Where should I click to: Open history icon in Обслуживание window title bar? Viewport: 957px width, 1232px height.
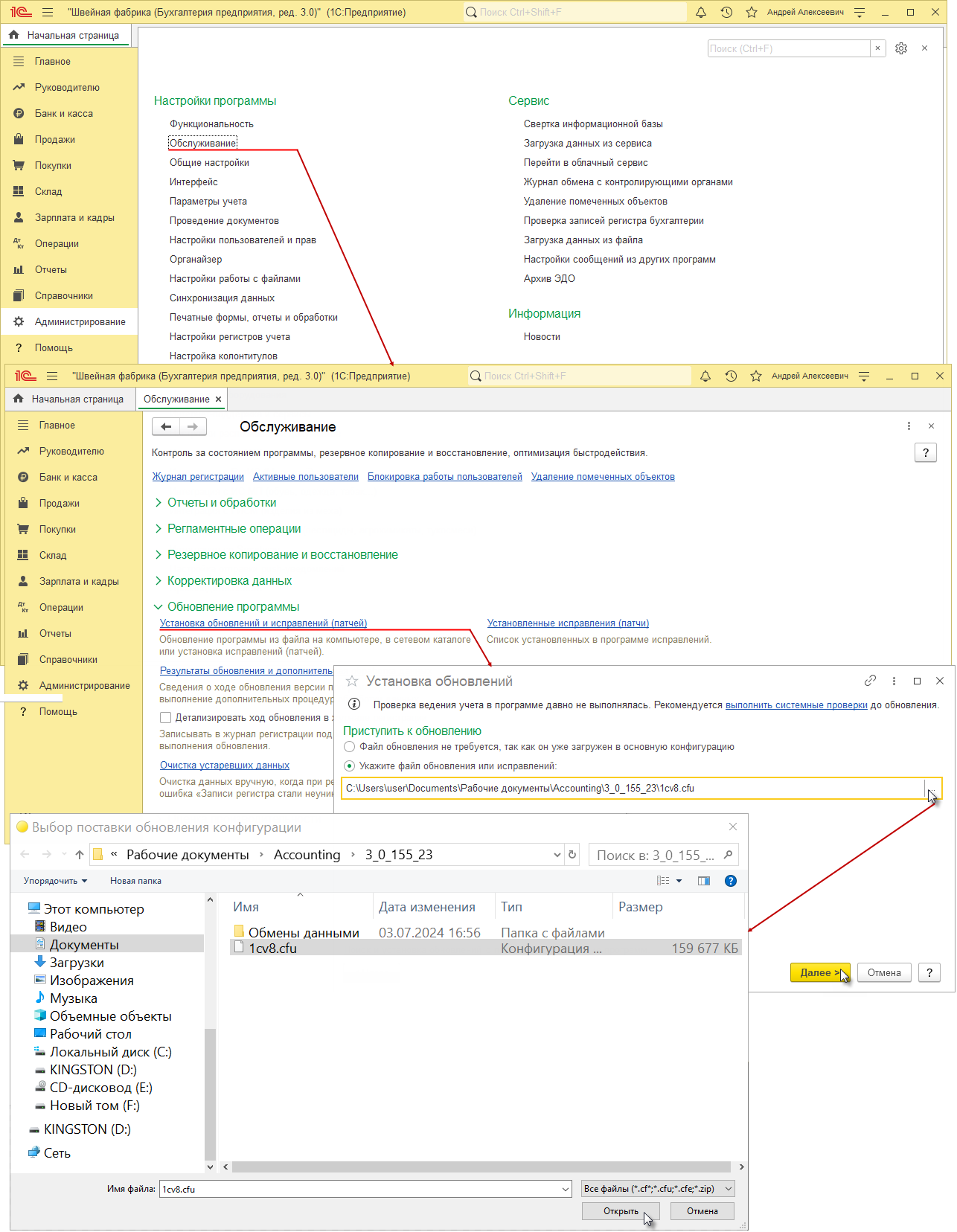731,376
